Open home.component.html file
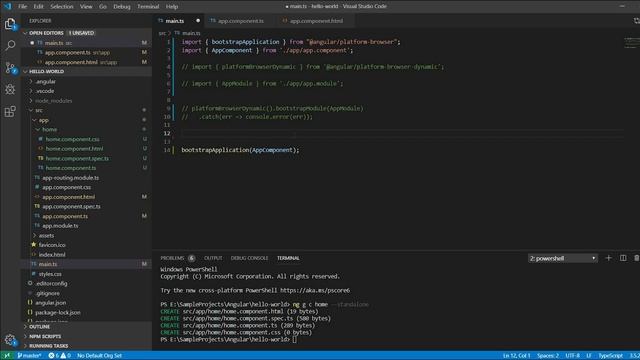 [x=74, y=149]
